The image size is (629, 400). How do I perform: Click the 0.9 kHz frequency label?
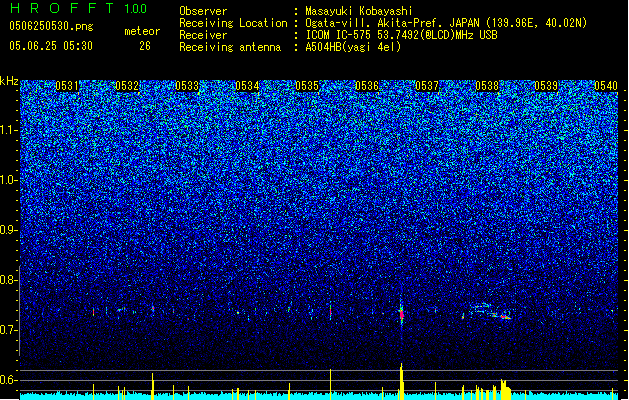click(9, 230)
